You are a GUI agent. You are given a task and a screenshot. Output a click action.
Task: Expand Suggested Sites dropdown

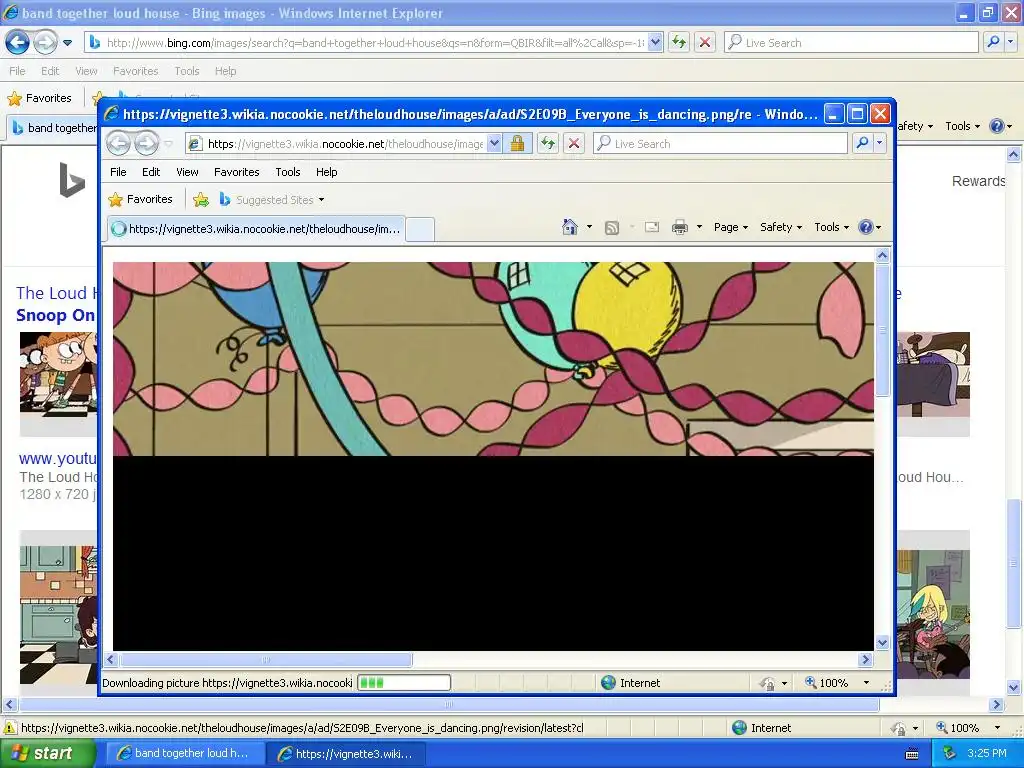tap(321, 200)
